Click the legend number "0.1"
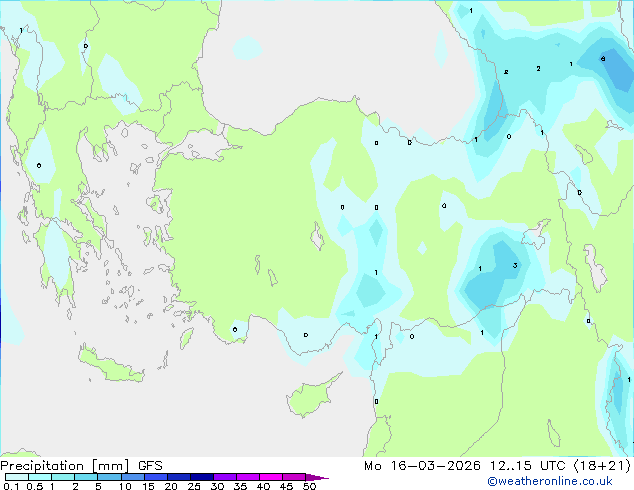Screen dimensions: 634x490 (x=11, y=486)
